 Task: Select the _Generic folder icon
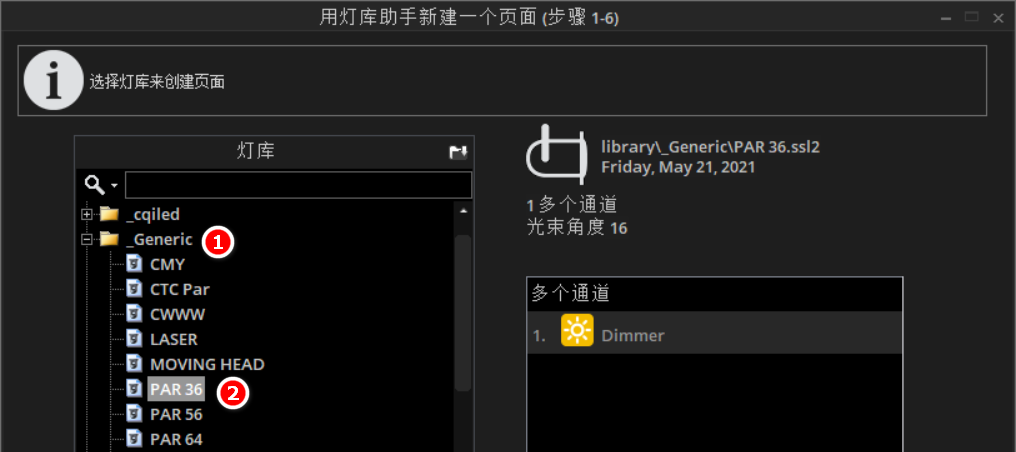[x=110, y=240]
